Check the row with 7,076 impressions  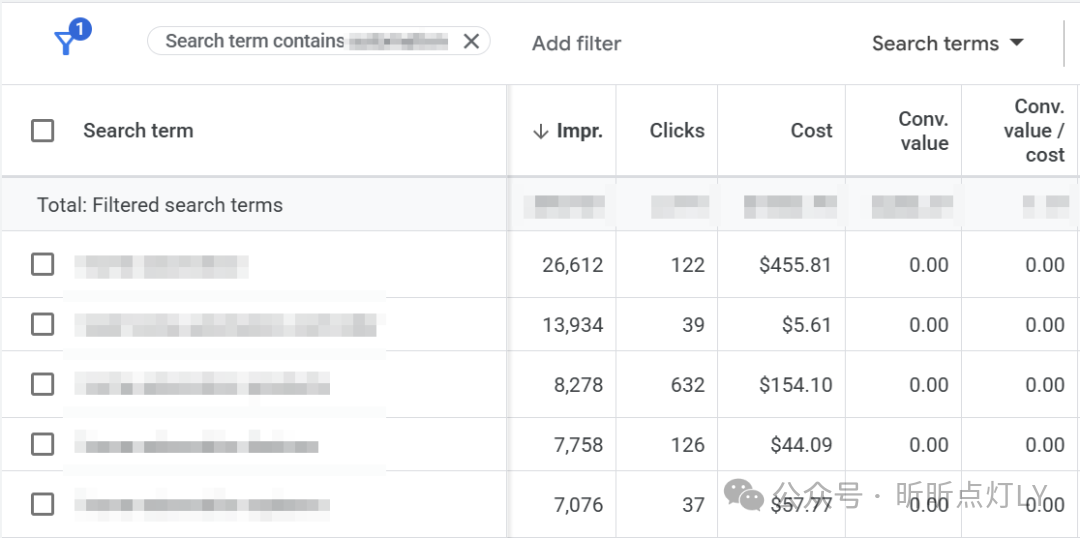(x=42, y=504)
